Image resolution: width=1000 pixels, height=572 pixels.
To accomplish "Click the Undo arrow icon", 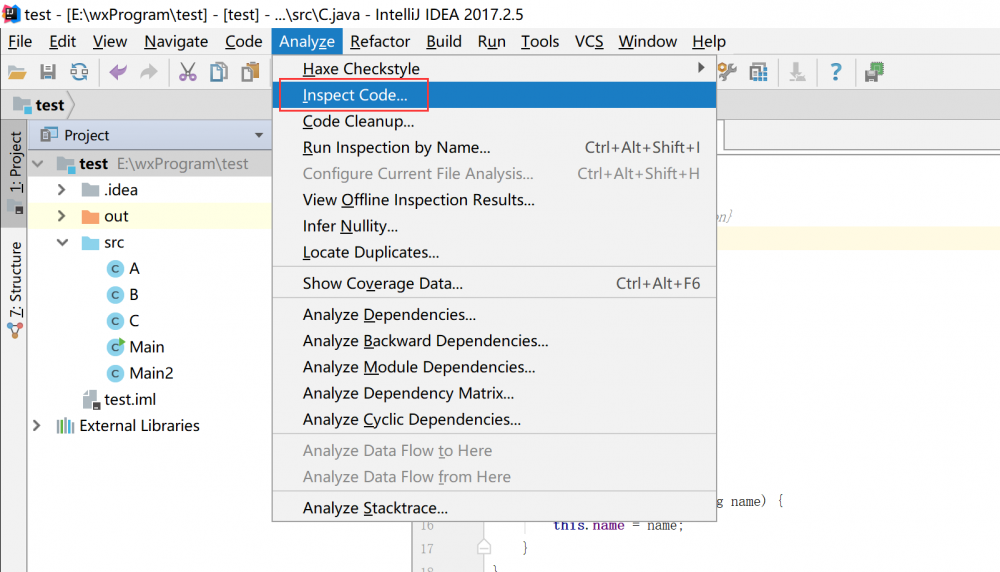I will (x=118, y=72).
